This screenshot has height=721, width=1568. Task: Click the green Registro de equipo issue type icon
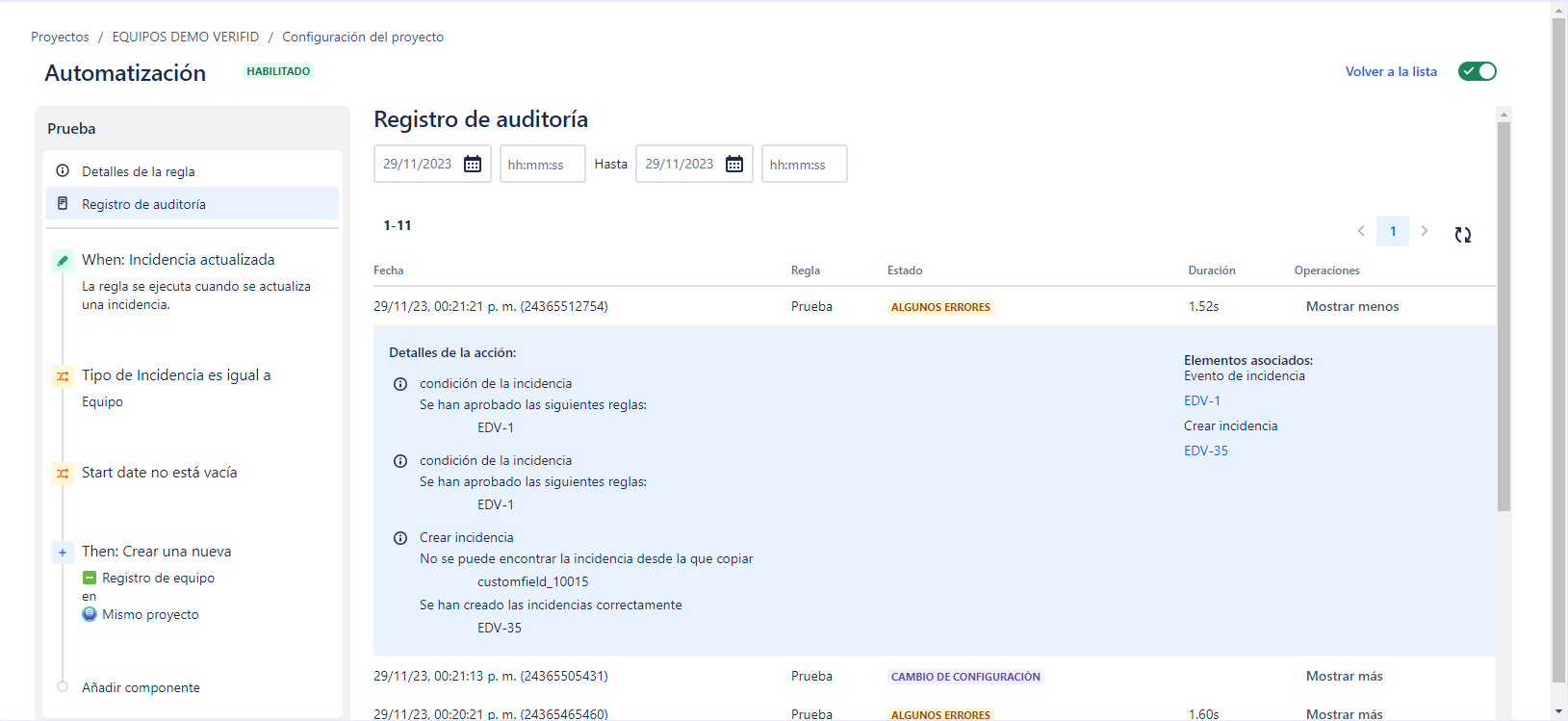point(90,578)
